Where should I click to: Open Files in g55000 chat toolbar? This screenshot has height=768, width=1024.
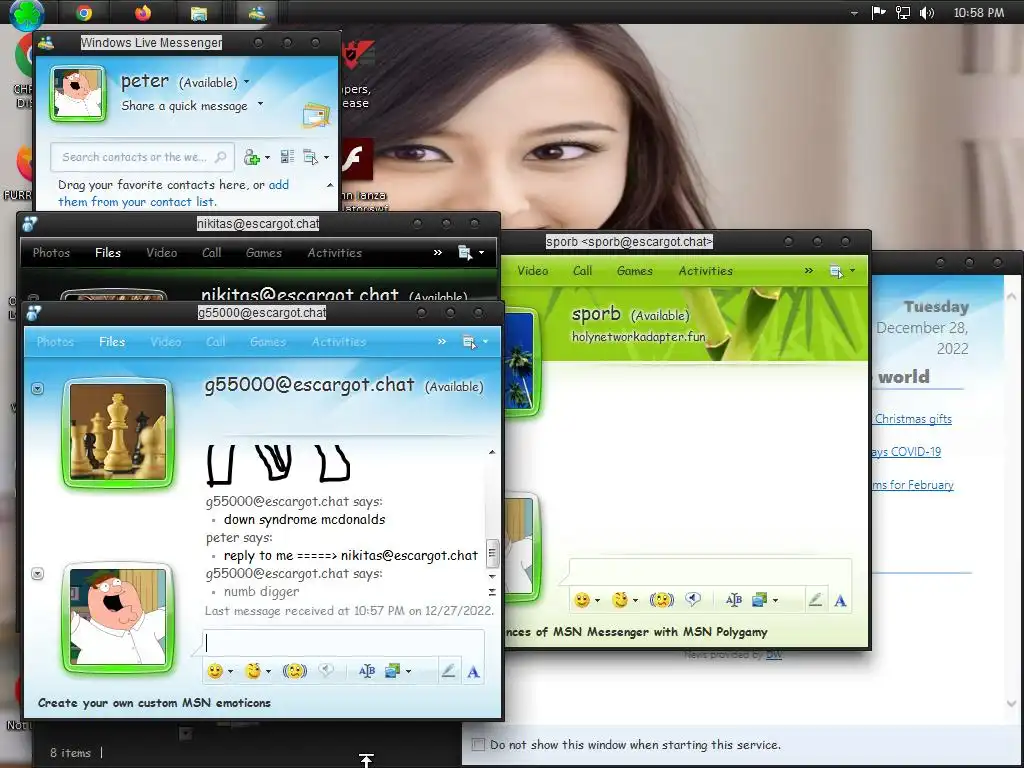(x=112, y=342)
